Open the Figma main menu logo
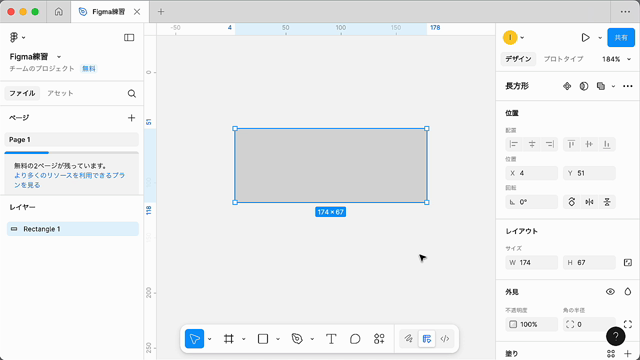 [x=13, y=37]
